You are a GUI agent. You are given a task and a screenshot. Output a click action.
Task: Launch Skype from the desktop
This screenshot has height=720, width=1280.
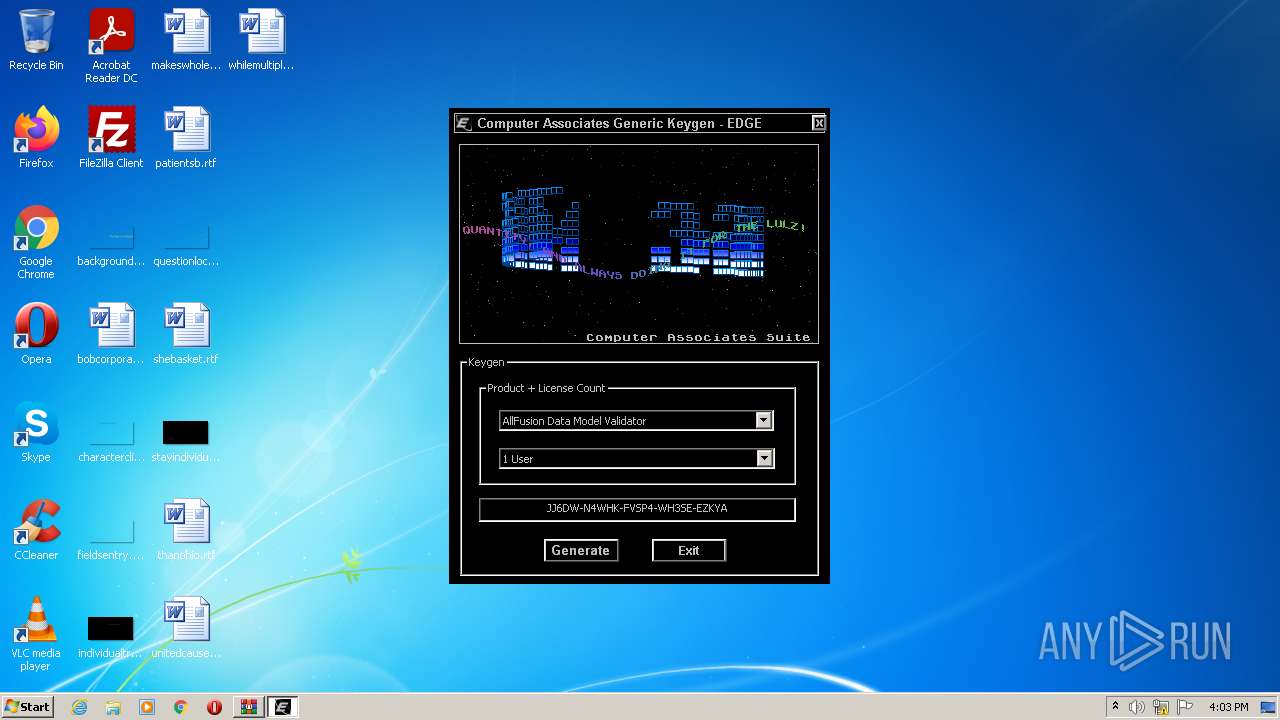36,432
